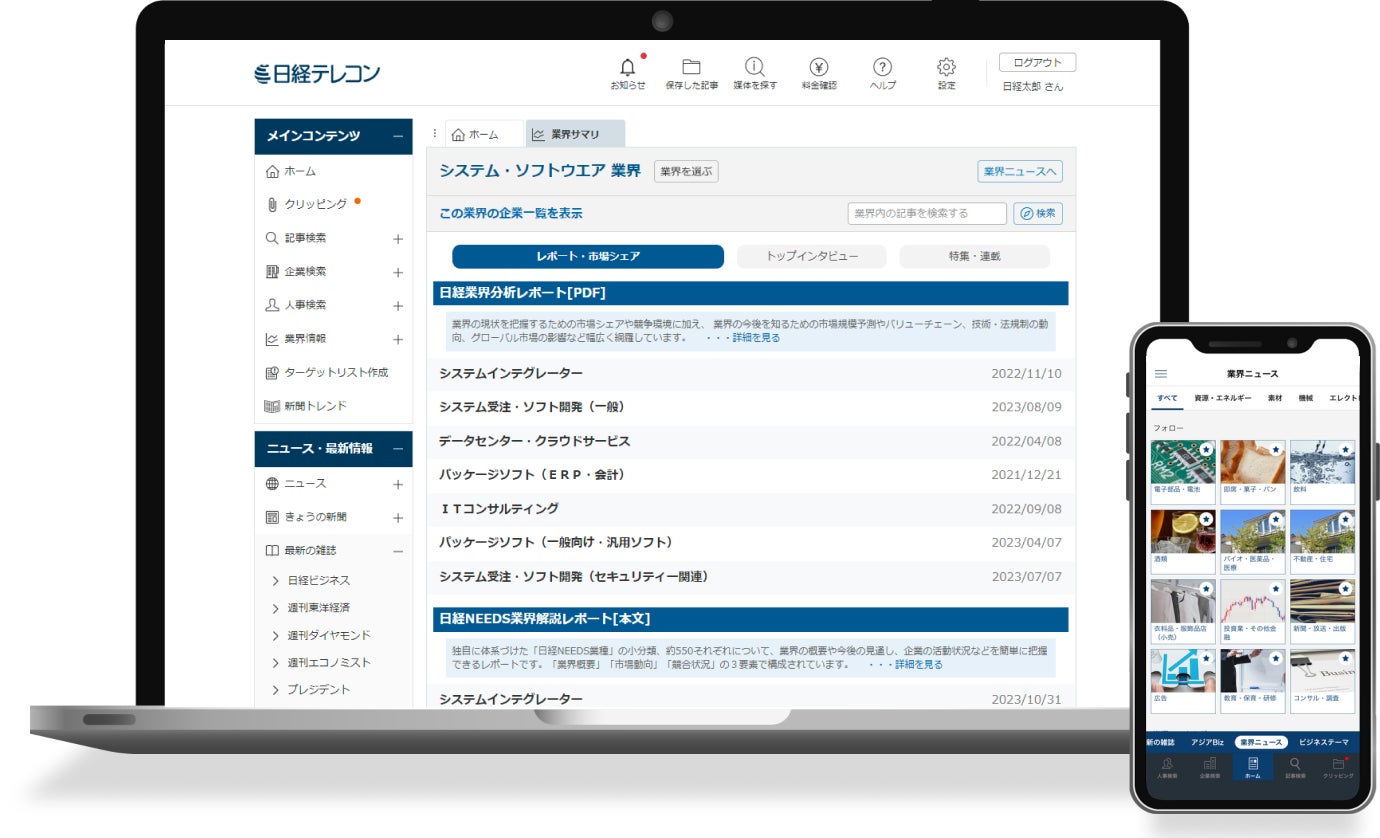This screenshot has width=1380, height=838.
Task: Select the レポート・市場シェア tab
Action: click(588, 256)
